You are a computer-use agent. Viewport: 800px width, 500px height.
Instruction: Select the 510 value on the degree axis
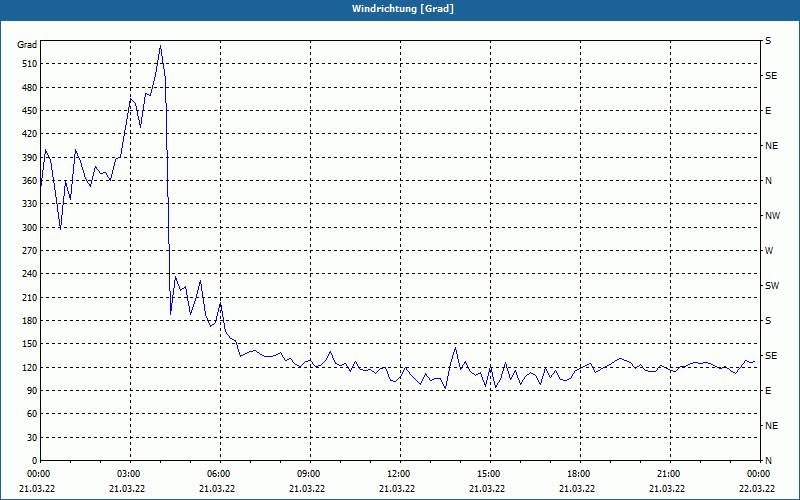coord(30,64)
